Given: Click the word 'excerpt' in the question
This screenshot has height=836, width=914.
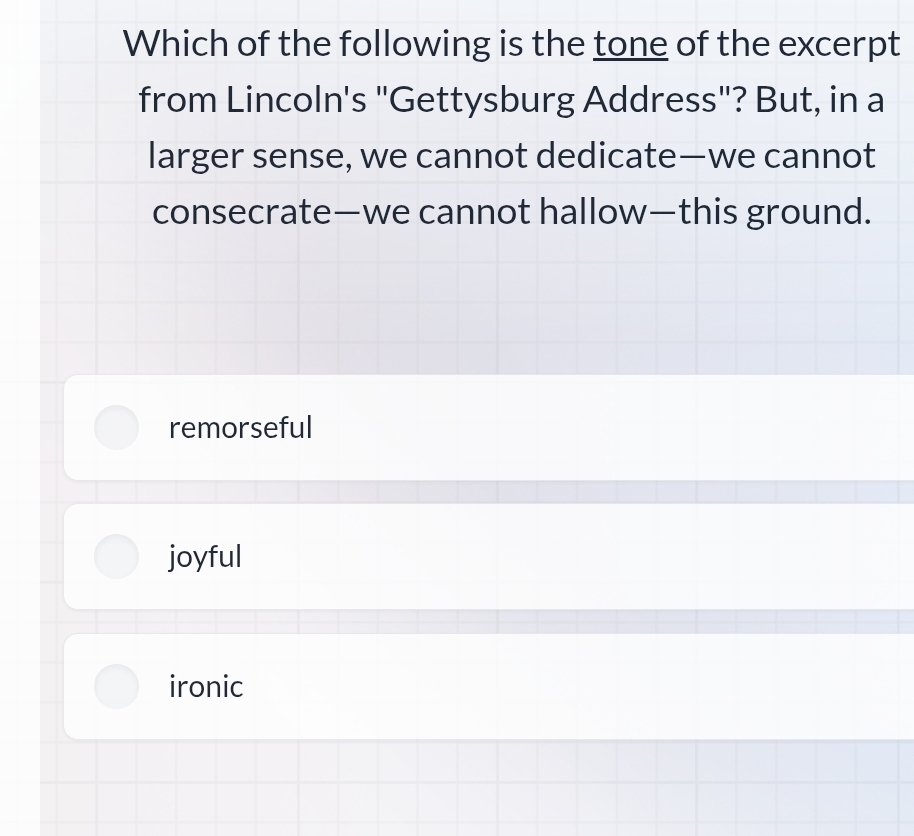Looking at the screenshot, I should pyautogui.click(x=838, y=44).
